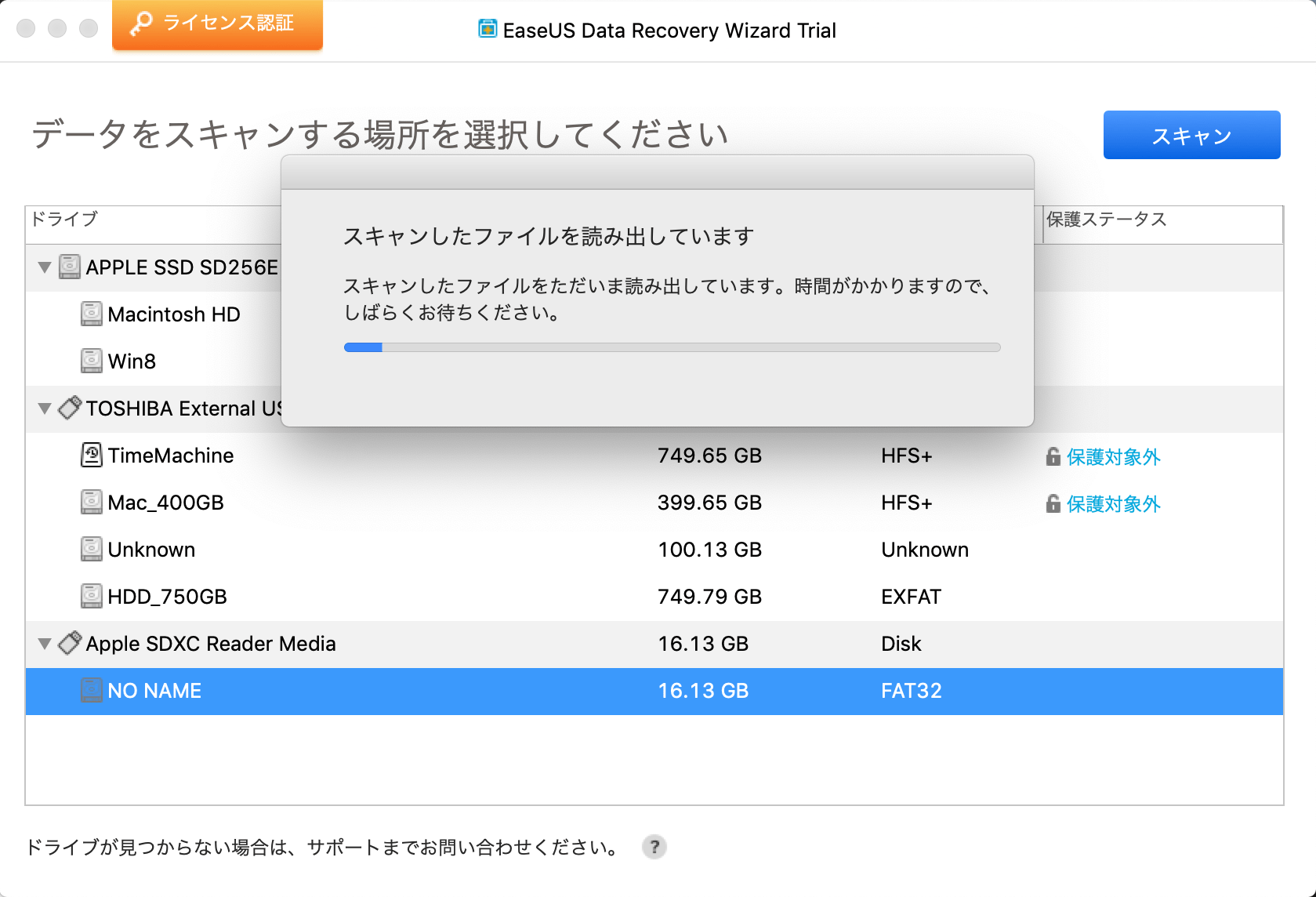Click the Unknown partition icon
Image resolution: width=1316 pixels, height=897 pixels.
coord(92,549)
